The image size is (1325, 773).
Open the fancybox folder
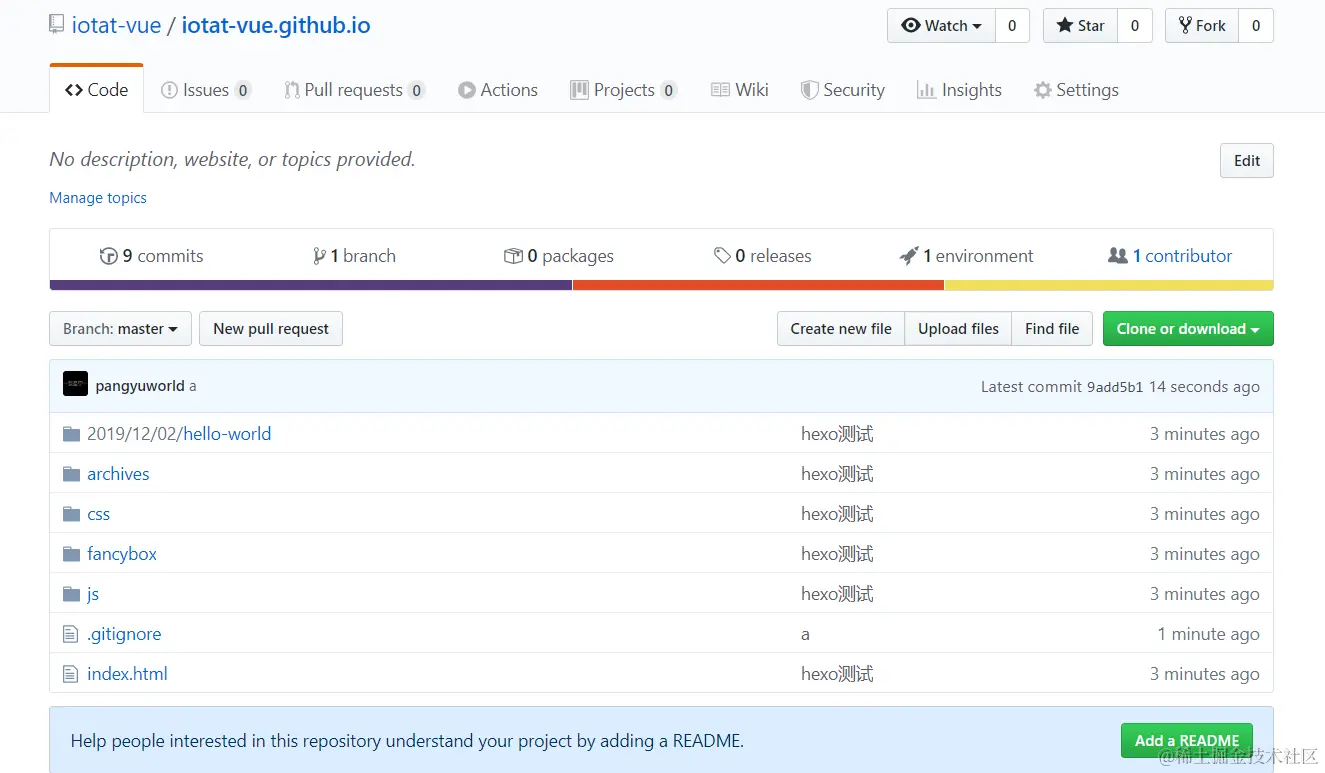coord(122,554)
